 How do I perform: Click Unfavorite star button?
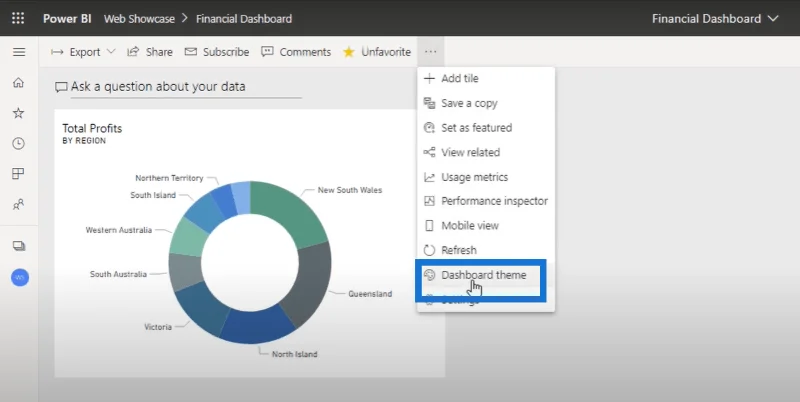click(377, 52)
